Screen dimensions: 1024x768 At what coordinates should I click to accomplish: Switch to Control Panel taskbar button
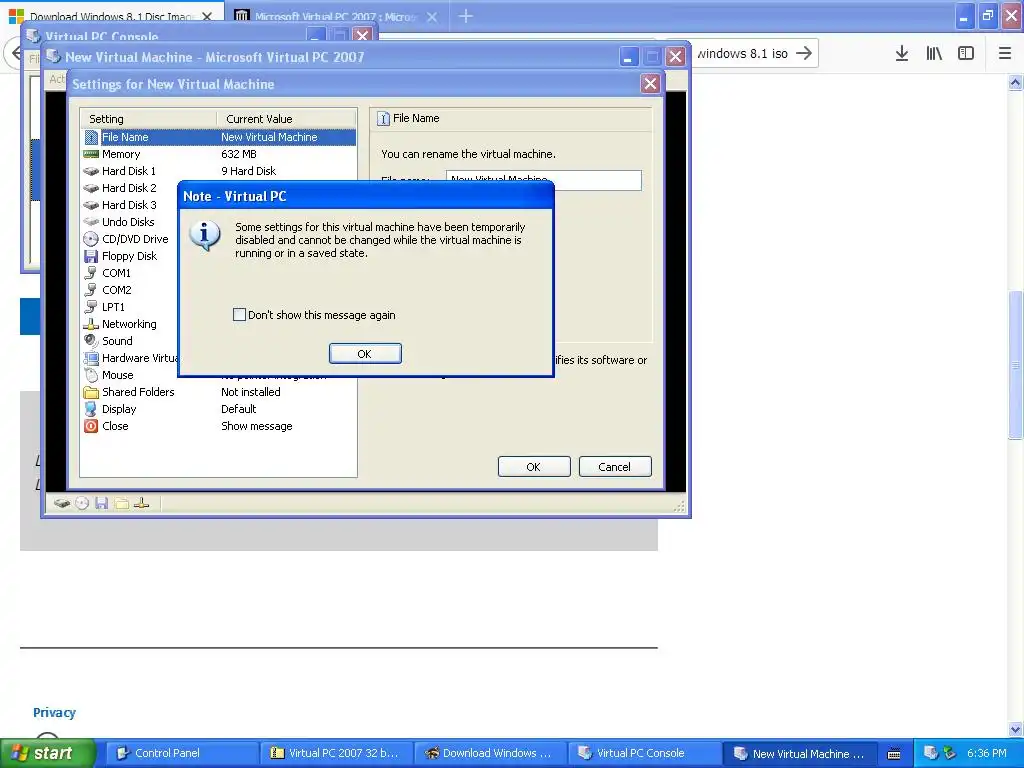pos(182,753)
